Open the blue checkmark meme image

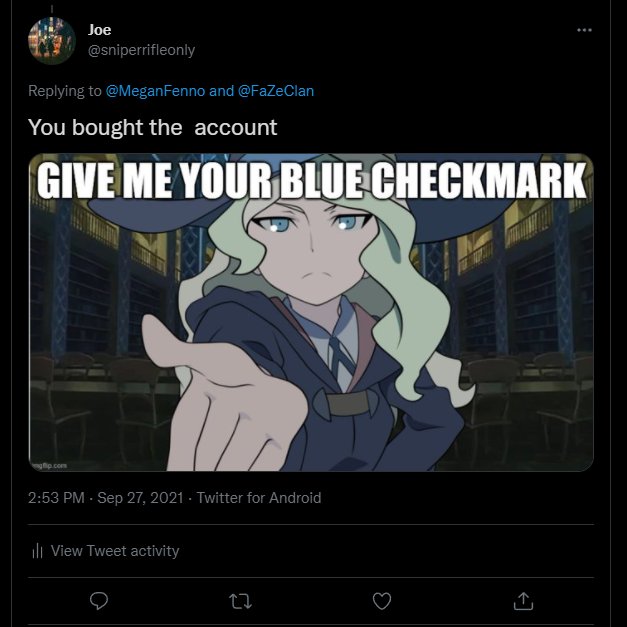pos(311,312)
